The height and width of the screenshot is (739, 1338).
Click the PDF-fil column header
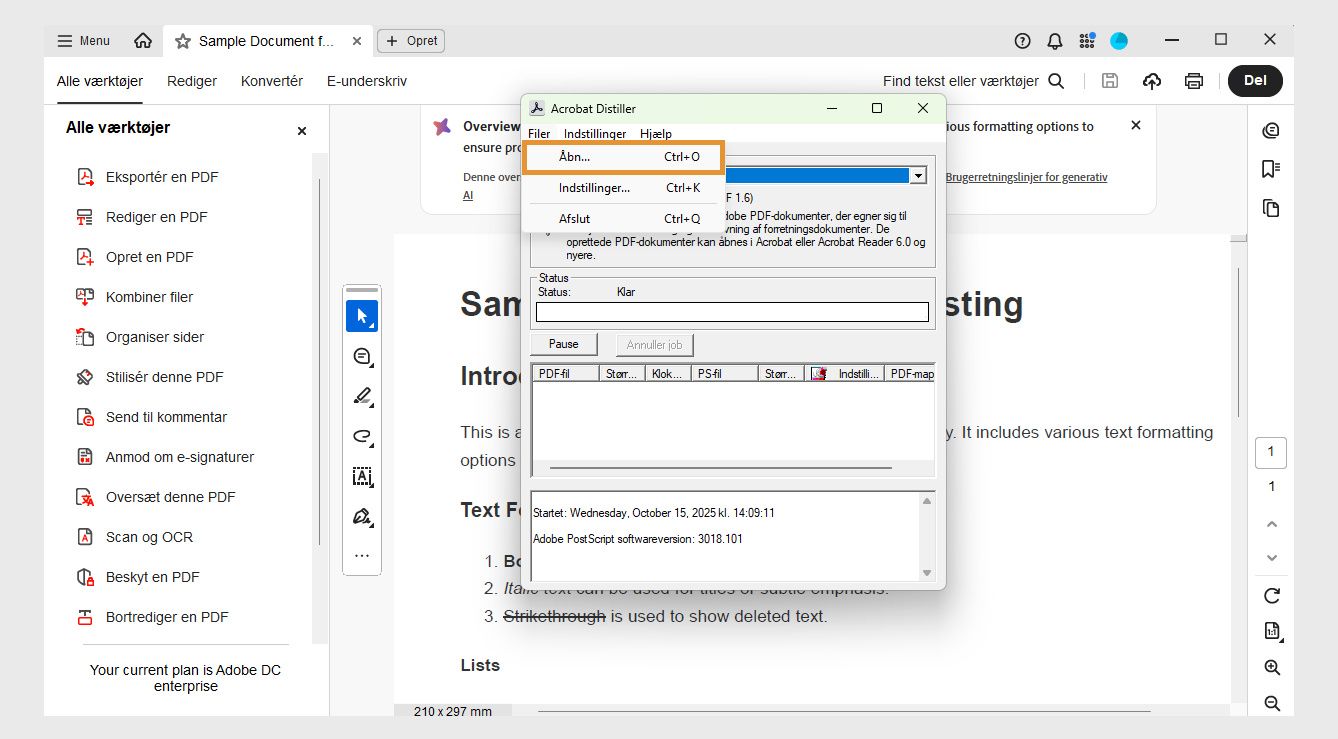pyautogui.click(x=565, y=374)
